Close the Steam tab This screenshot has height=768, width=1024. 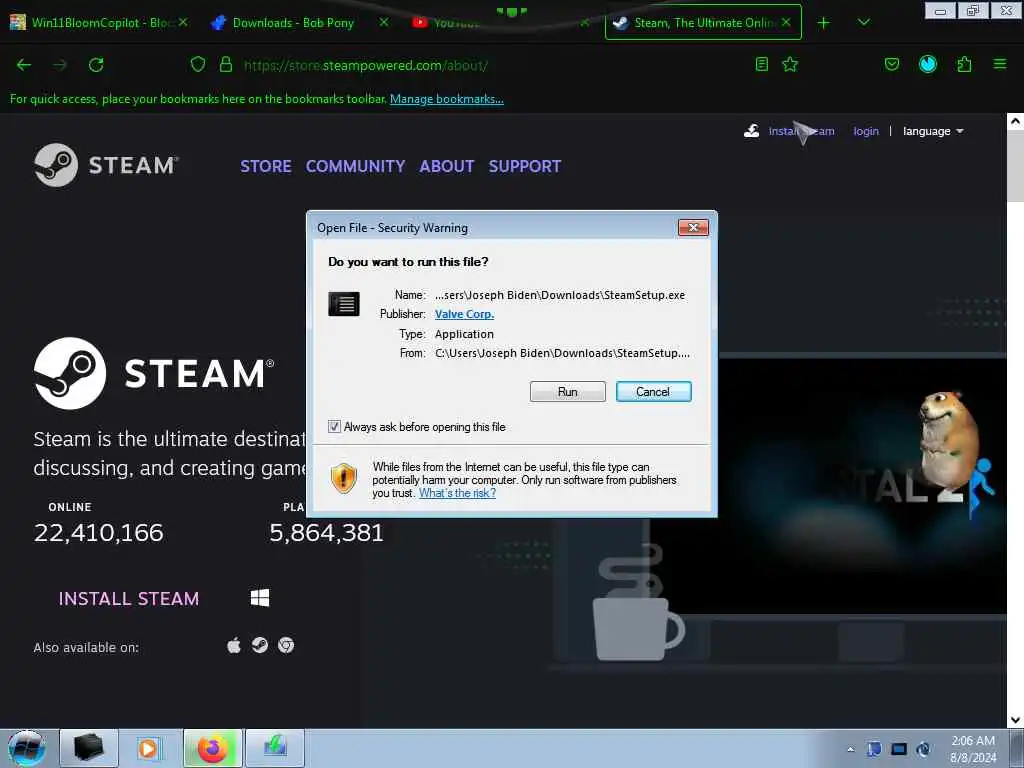(786, 22)
